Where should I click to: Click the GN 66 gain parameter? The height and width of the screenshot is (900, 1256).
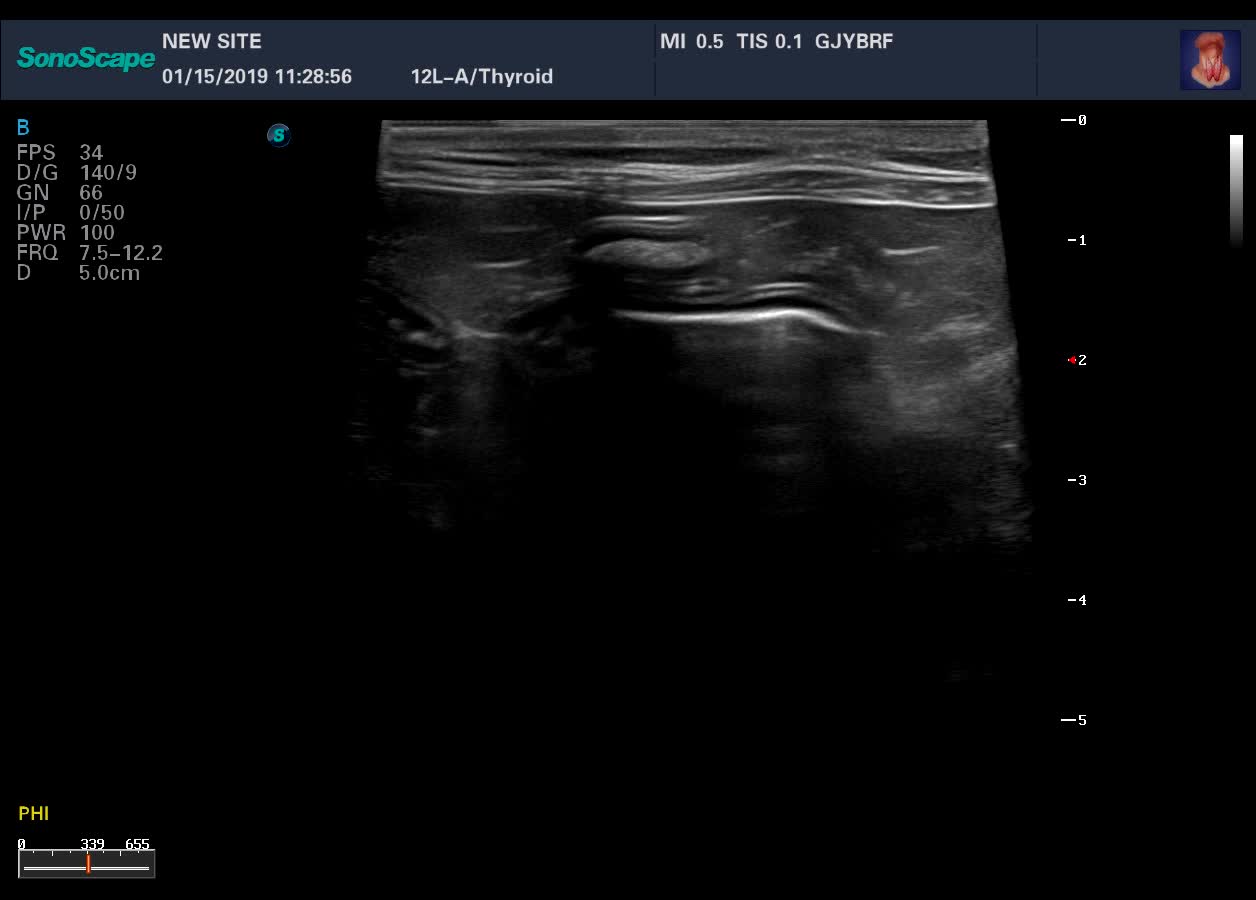(x=60, y=193)
